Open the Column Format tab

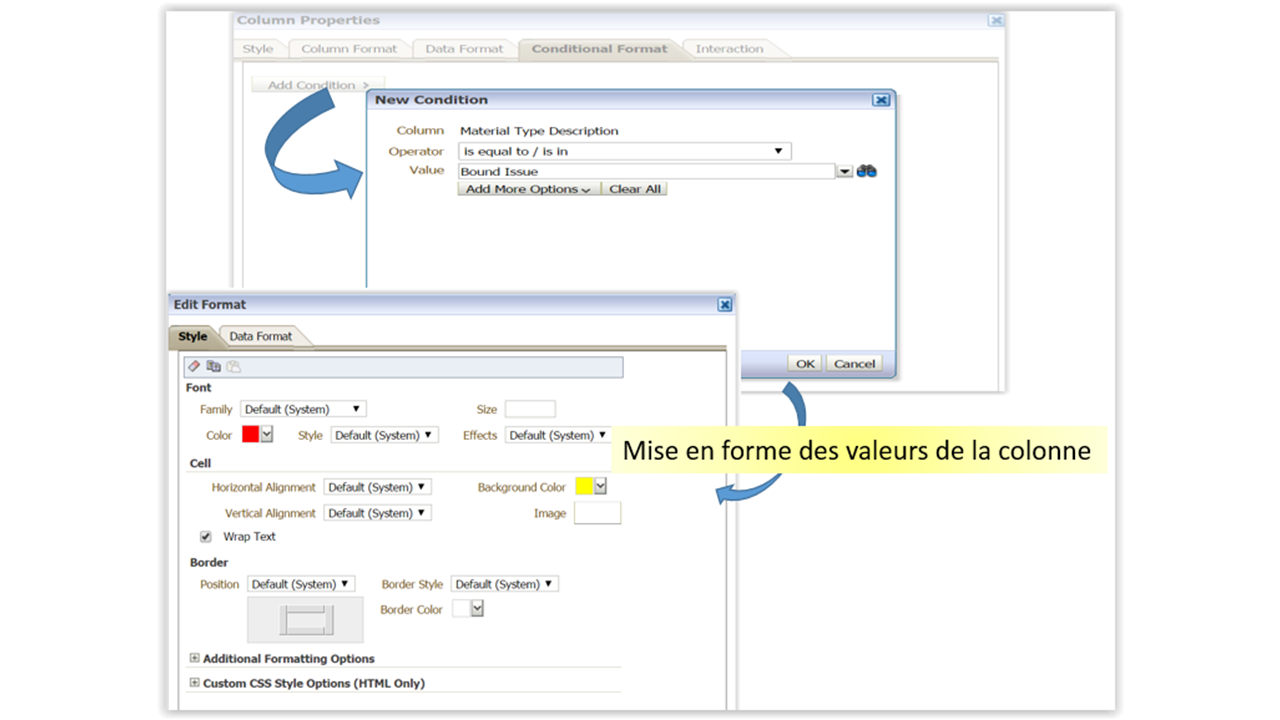coord(349,49)
